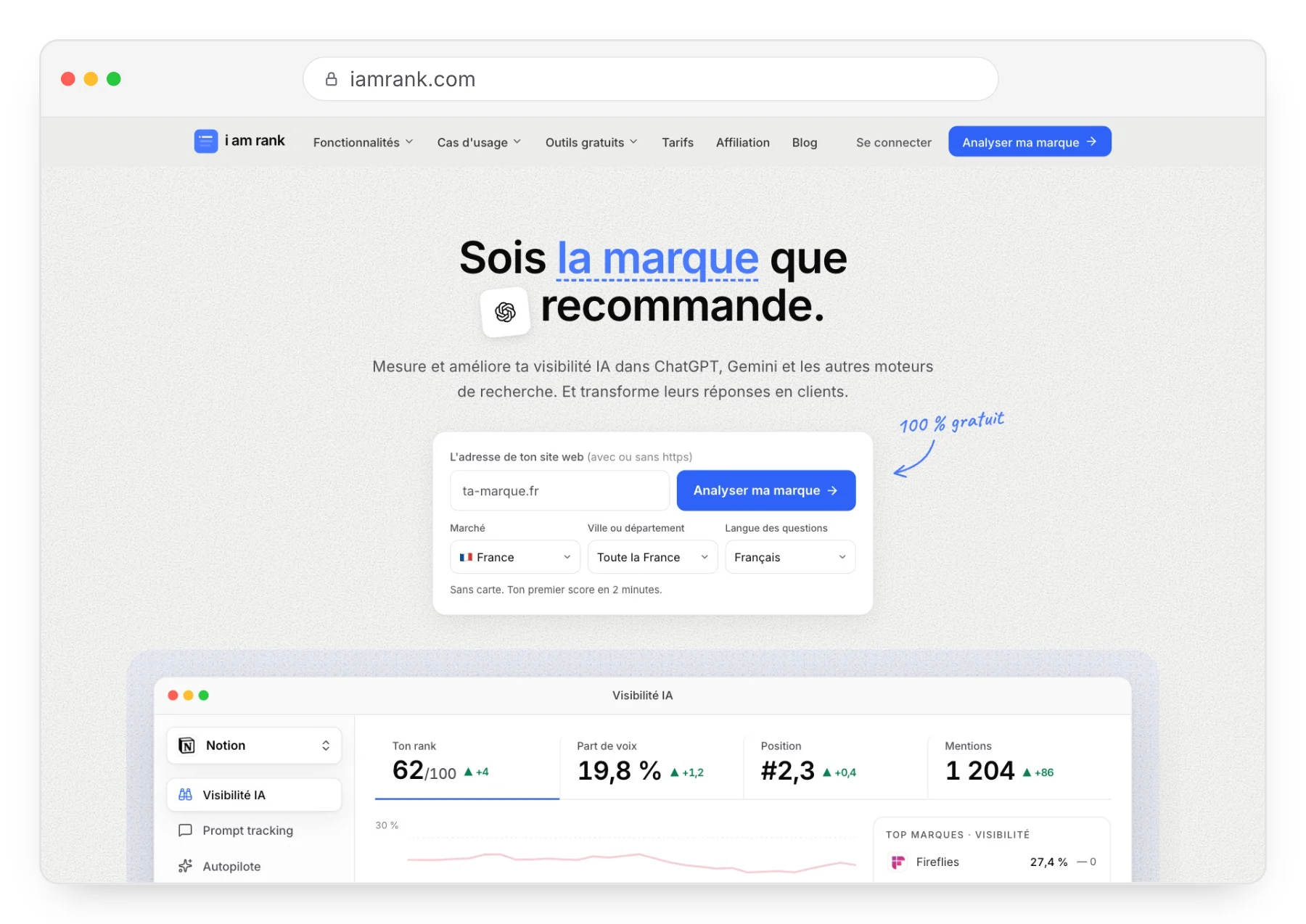Screen dimensions: 1306x924
Task: Click Analyser ma marque button in form
Action: [766, 490]
